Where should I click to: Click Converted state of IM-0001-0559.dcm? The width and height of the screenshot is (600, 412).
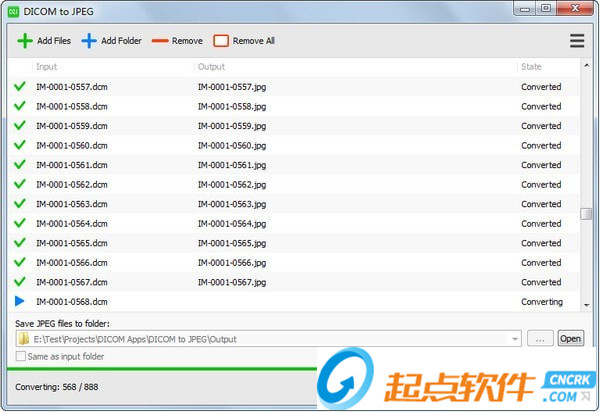541,126
